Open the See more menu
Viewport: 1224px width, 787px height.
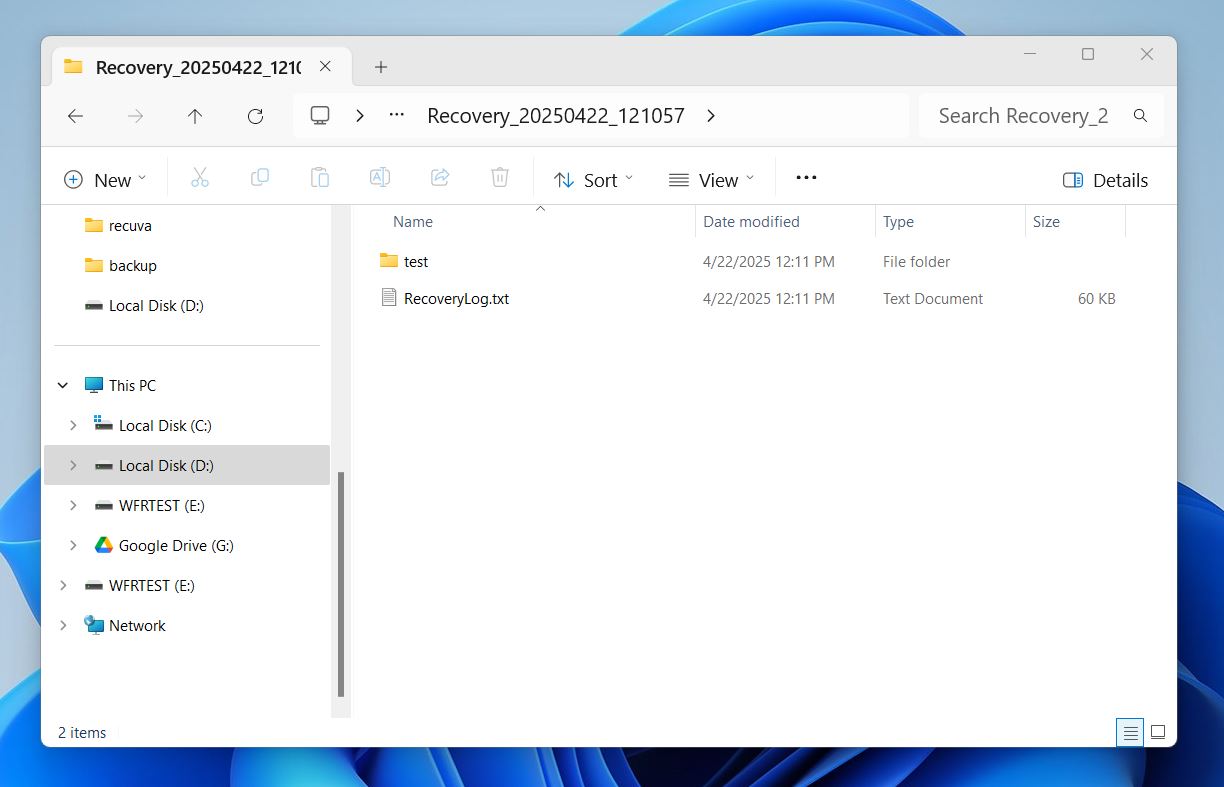tap(806, 177)
